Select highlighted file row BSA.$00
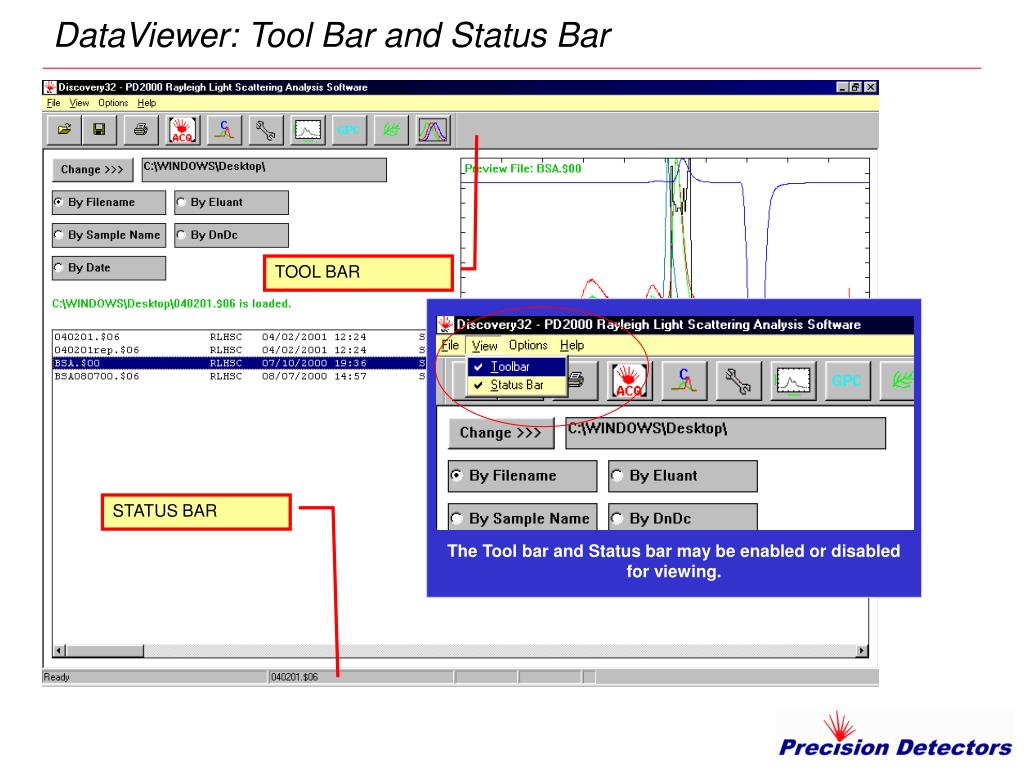Image resolution: width=1024 pixels, height=768 pixels. (239, 363)
